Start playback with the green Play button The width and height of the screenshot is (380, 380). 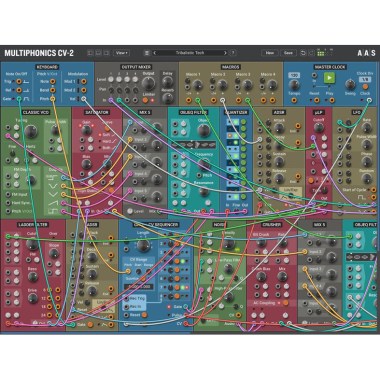(x=329, y=78)
